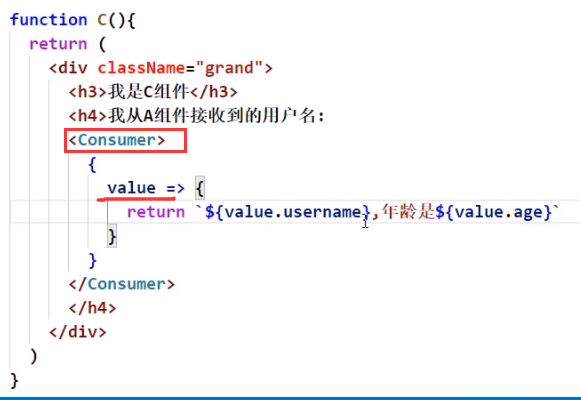Click the function name C
581x400 pixels.
[102, 20]
